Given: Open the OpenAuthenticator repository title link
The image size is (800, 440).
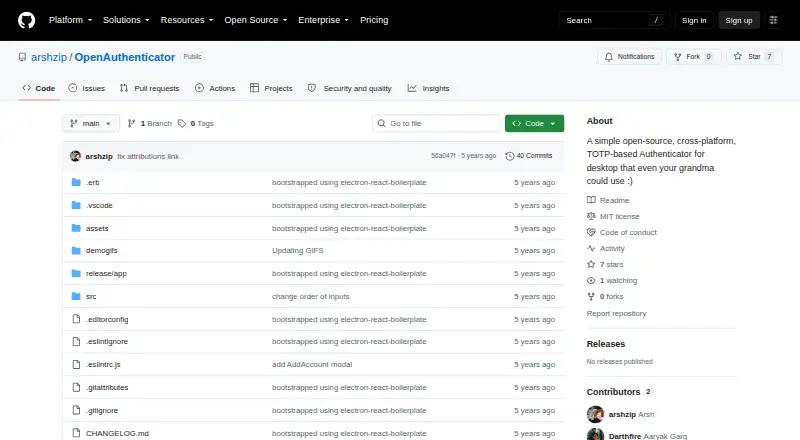Looking at the screenshot, I should click(125, 57).
